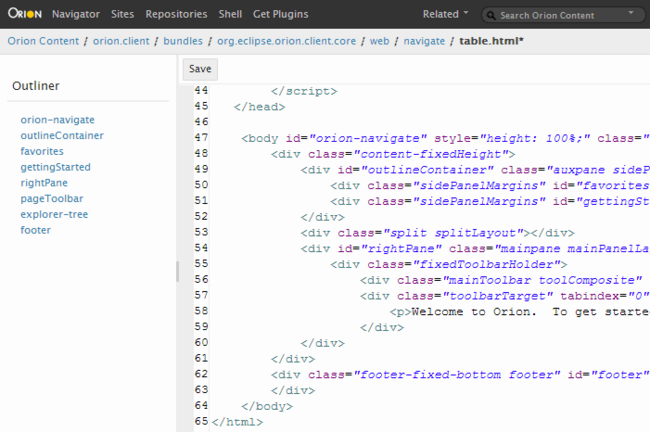The image size is (650, 432).
Task: Click "split splitLayout" class value
Action: (x=454, y=233)
